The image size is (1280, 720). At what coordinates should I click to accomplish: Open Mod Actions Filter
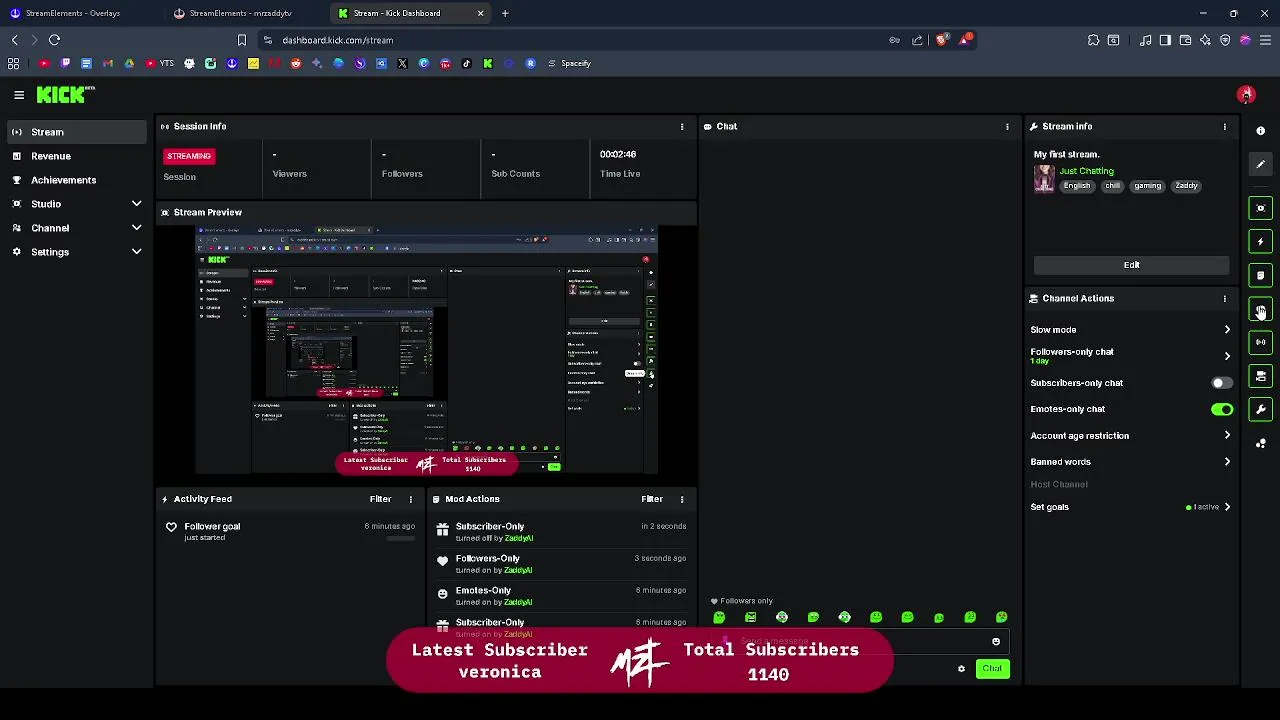pos(652,499)
